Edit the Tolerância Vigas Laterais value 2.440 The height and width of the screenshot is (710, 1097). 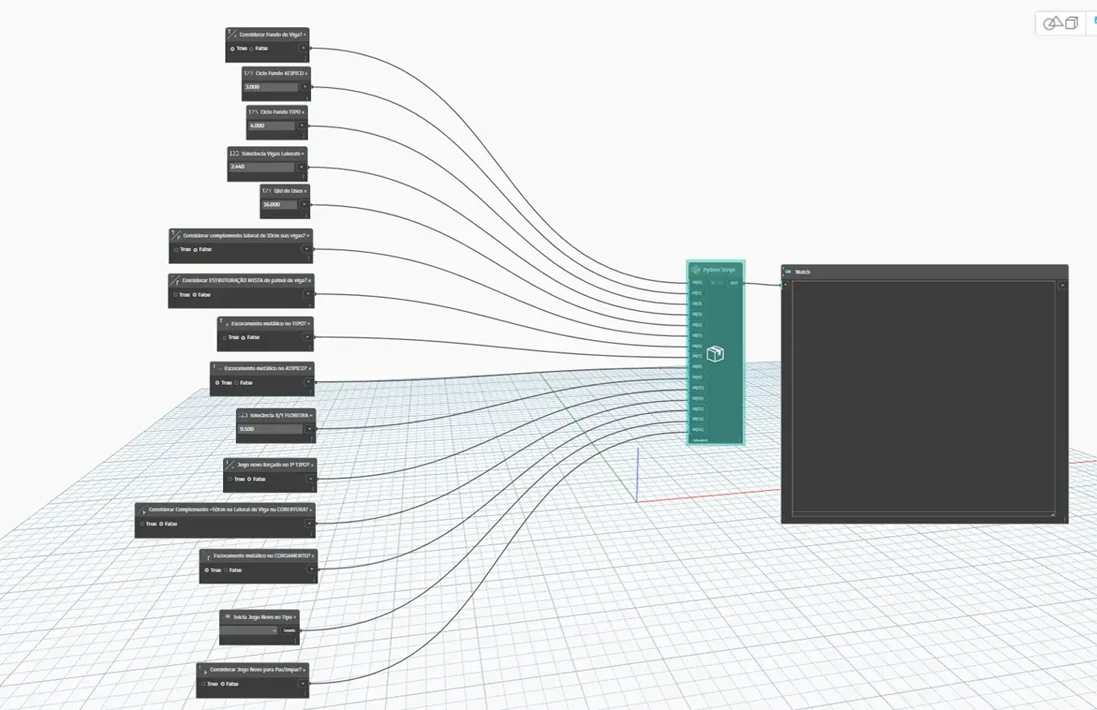tap(262, 167)
